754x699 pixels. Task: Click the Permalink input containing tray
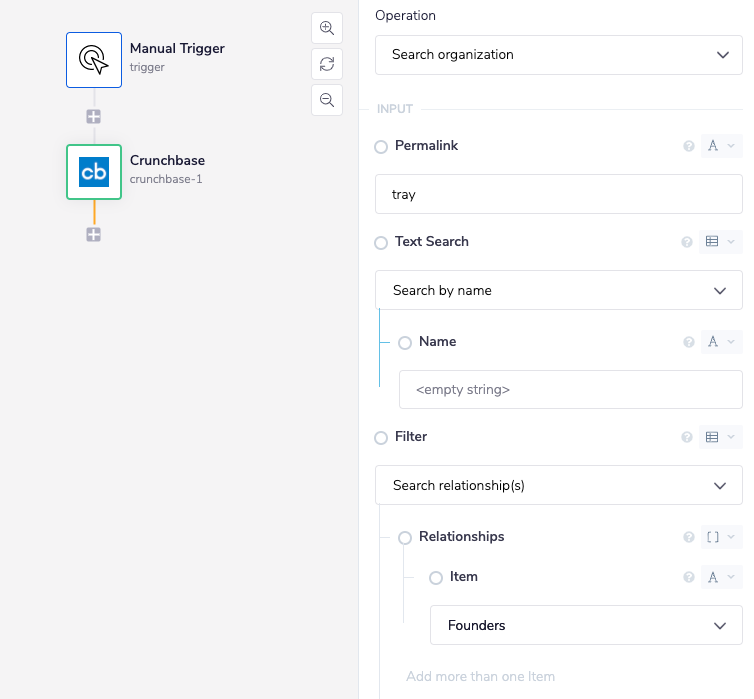(x=558, y=195)
